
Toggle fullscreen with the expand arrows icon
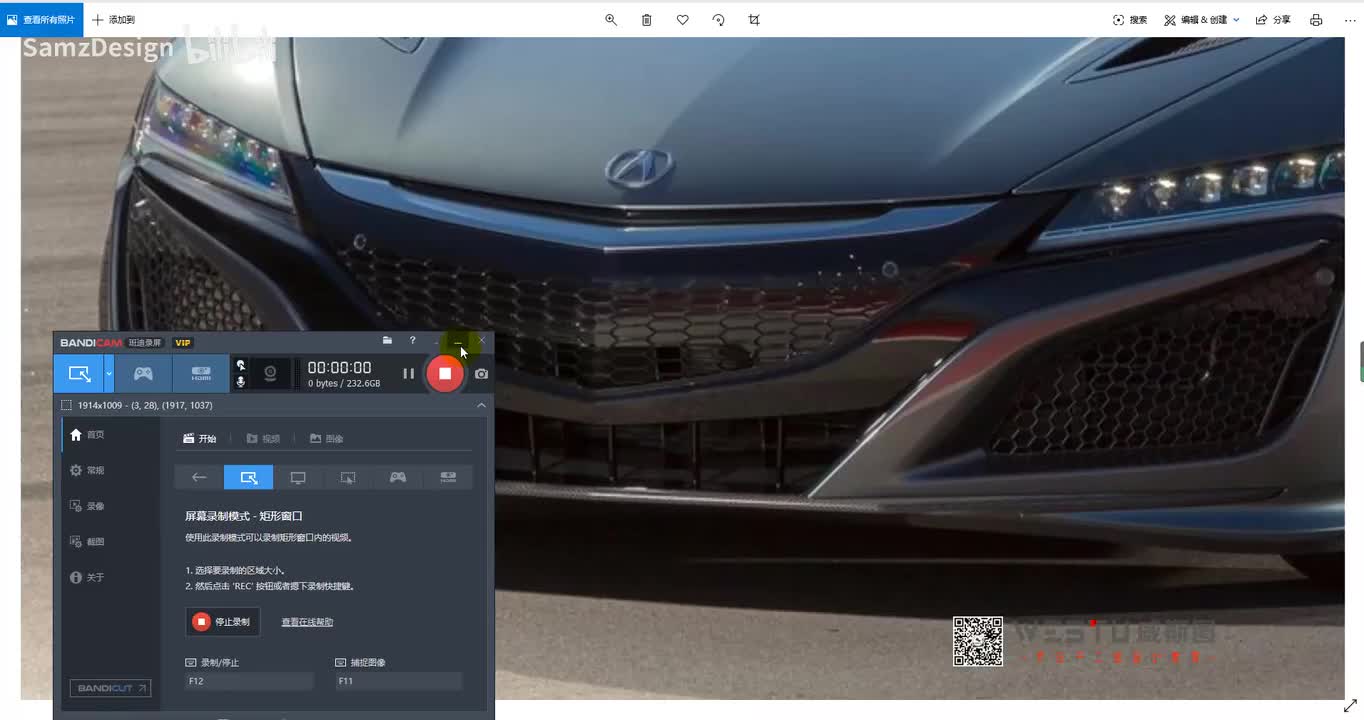(1350, 706)
